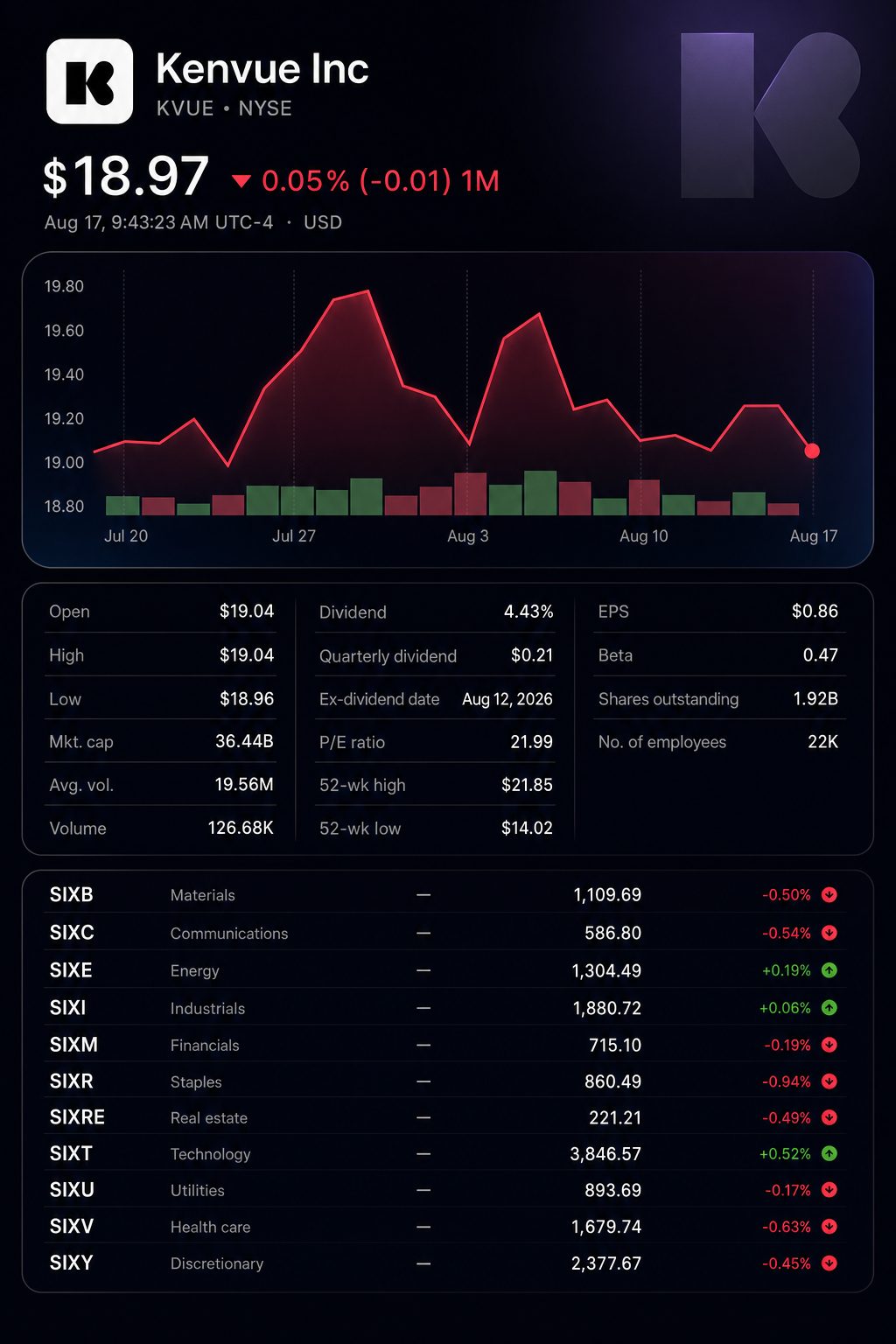Click the Technology index value 3,846.57
Screen dimensions: 896x1344
605,1153
